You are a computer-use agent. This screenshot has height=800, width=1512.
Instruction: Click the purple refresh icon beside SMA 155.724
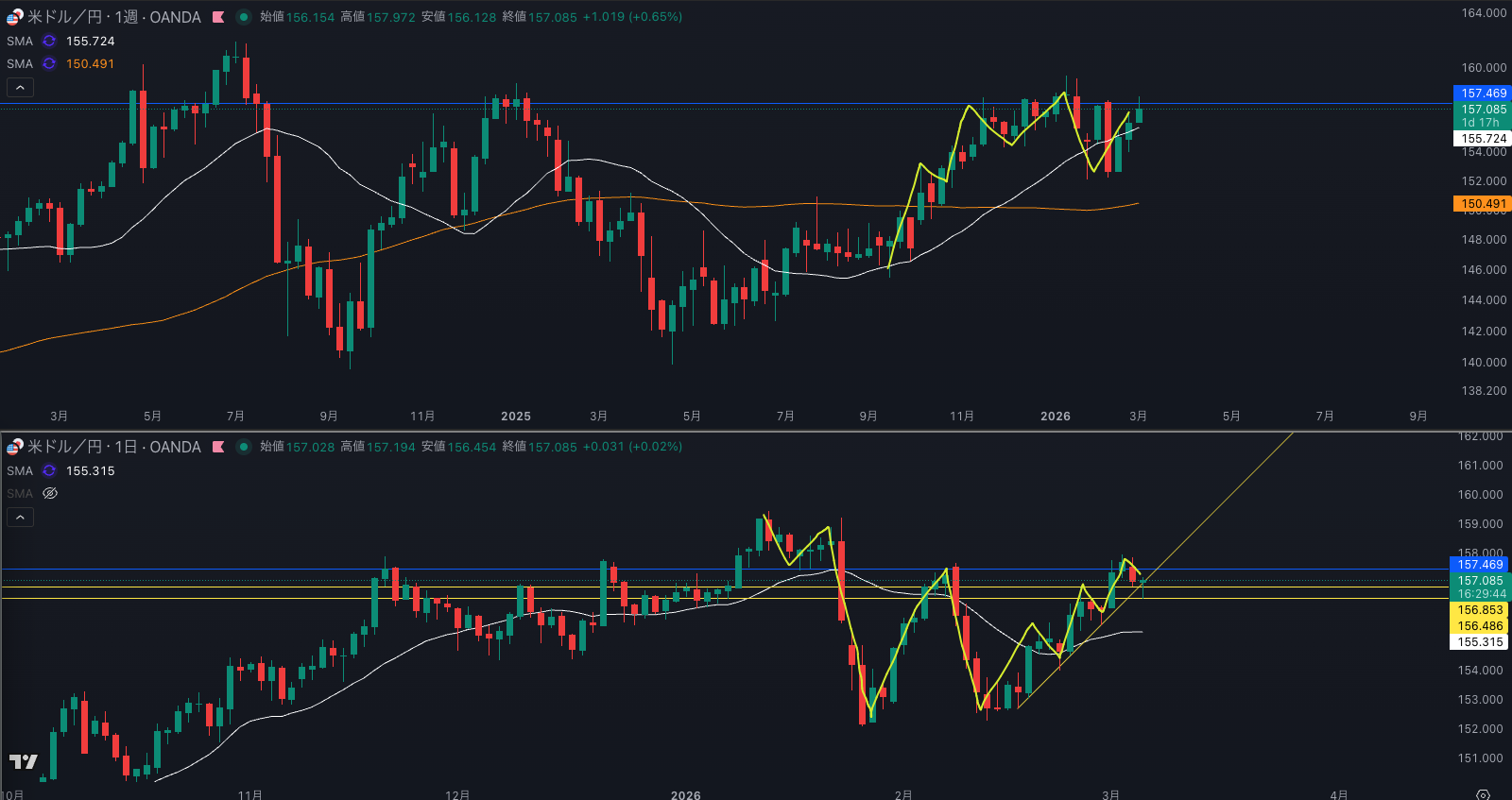coord(49,42)
